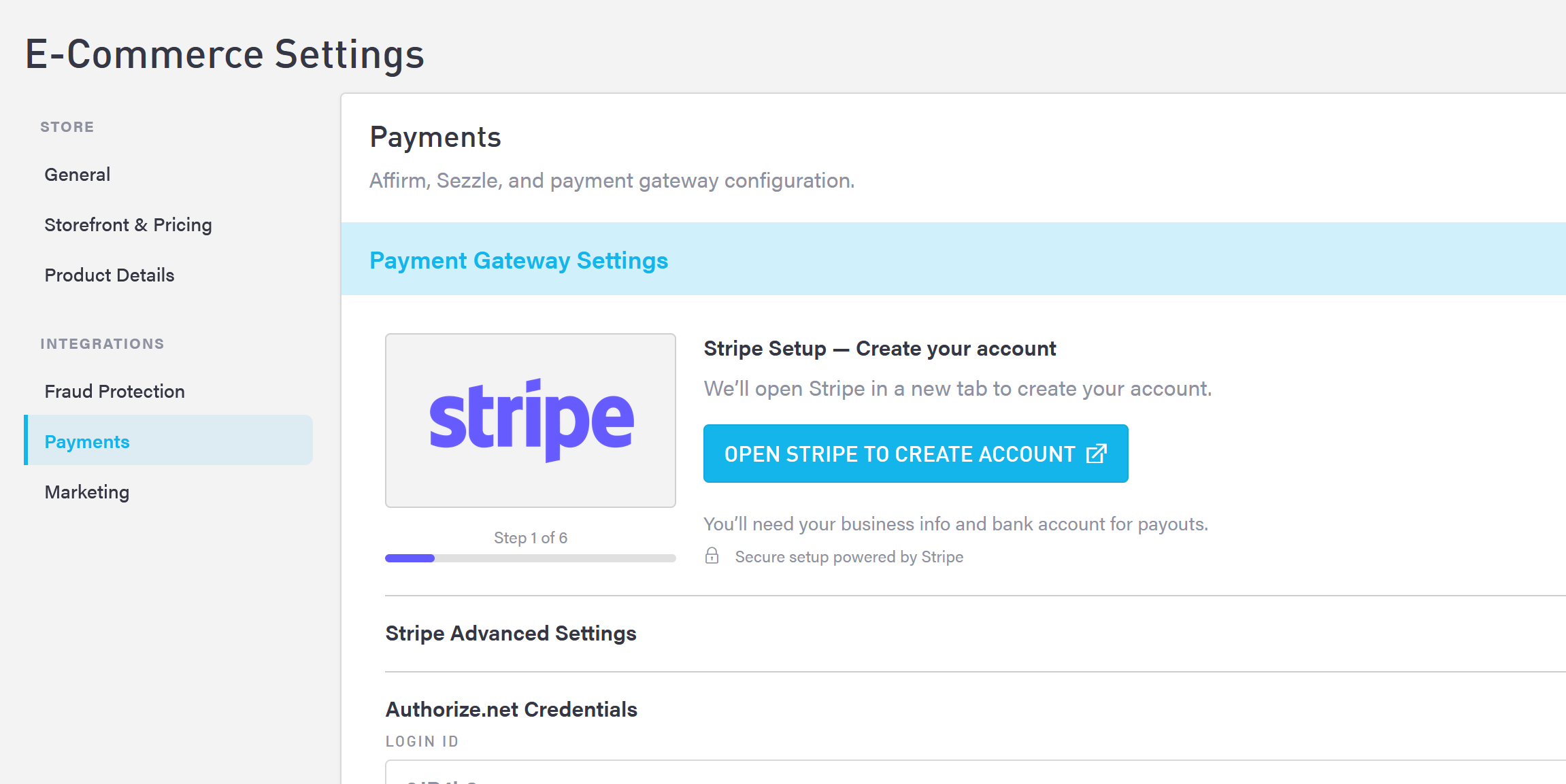Image resolution: width=1566 pixels, height=784 pixels.
Task: Click the lock icon beside Secure setup
Action: coord(712,556)
